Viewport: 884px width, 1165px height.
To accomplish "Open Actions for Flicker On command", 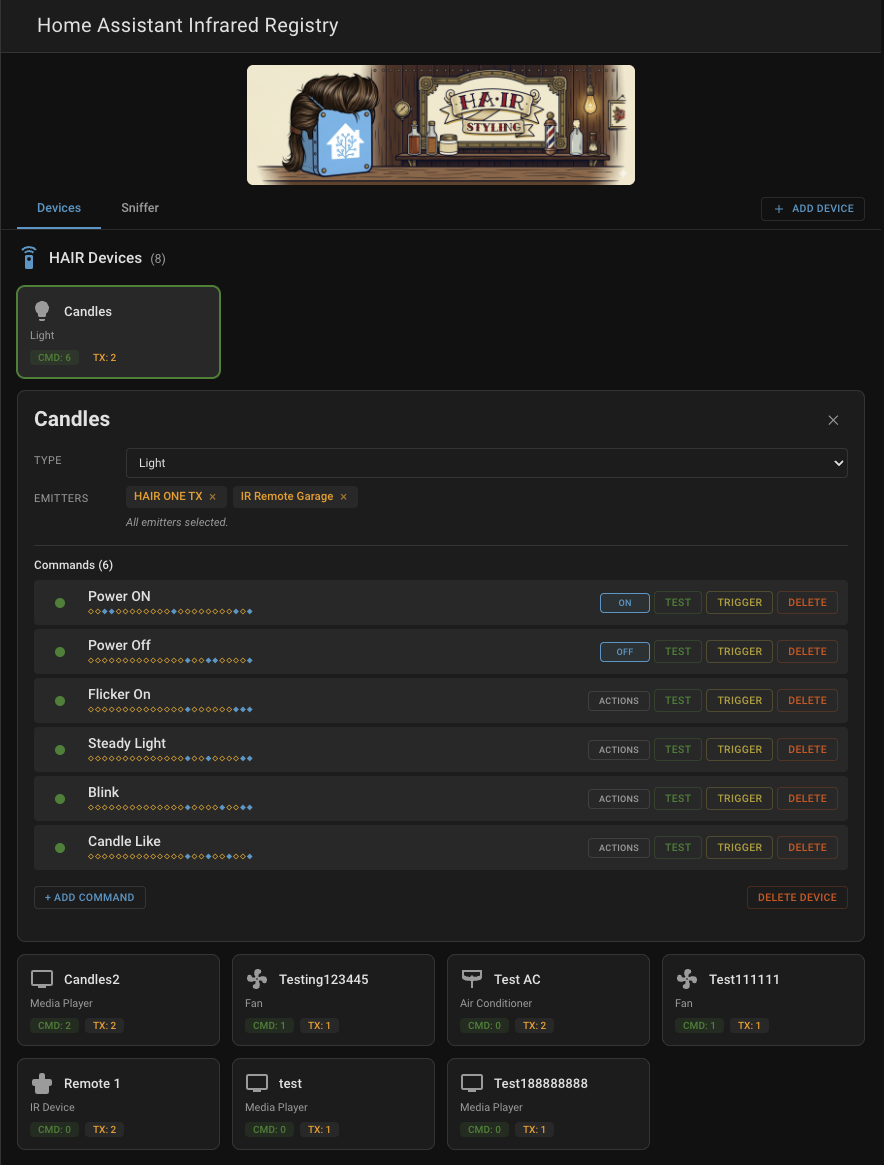I will coord(619,701).
